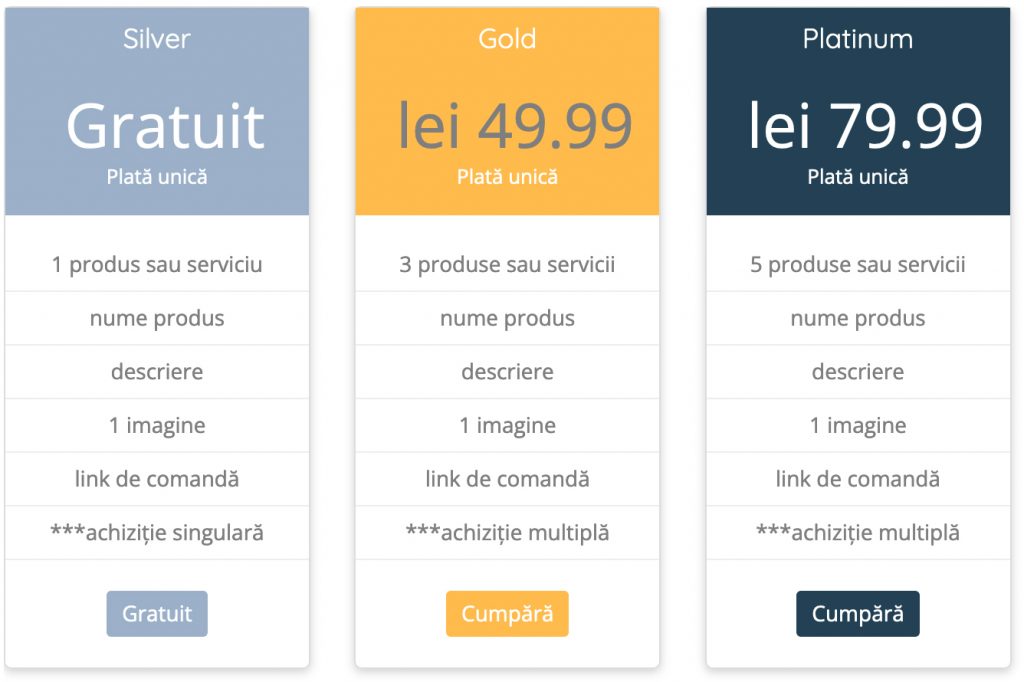The image size is (1024, 682).
Task: Click the Platinum plan heading
Action: coord(858,39)
